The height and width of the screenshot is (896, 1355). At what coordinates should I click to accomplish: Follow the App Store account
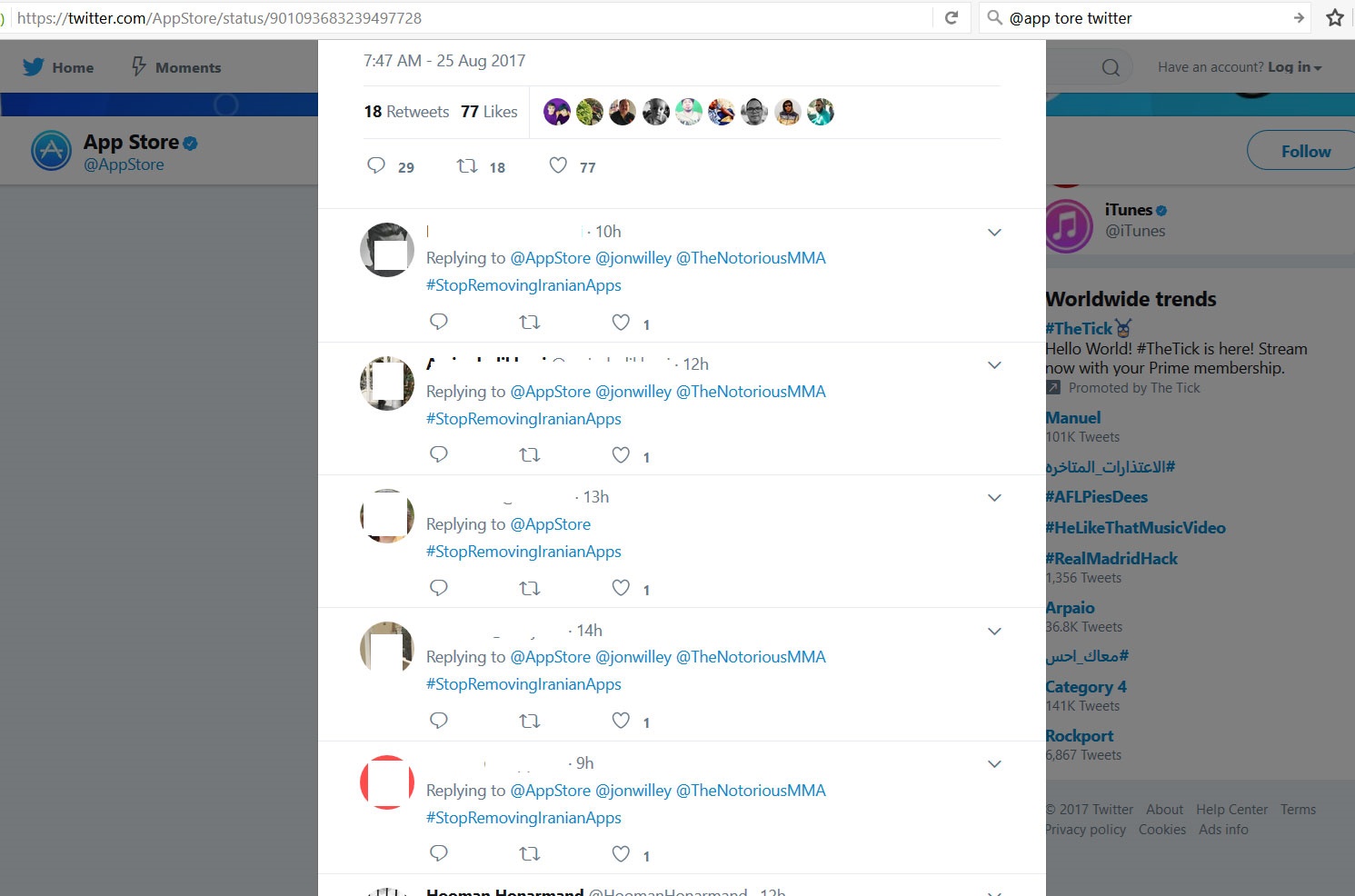click(1301, 151)
